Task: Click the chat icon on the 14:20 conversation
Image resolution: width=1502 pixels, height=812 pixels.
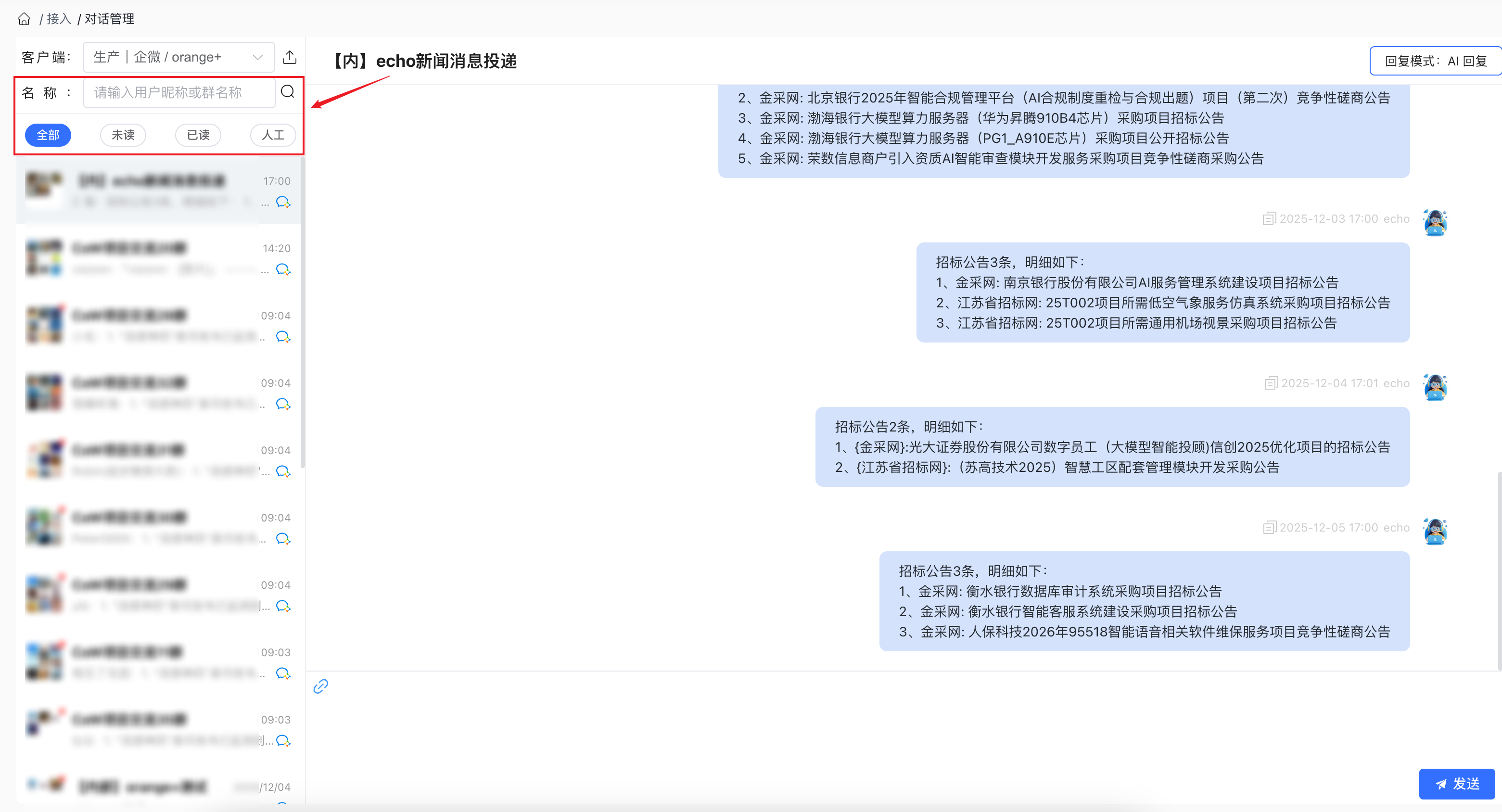Action: [283, 269]
